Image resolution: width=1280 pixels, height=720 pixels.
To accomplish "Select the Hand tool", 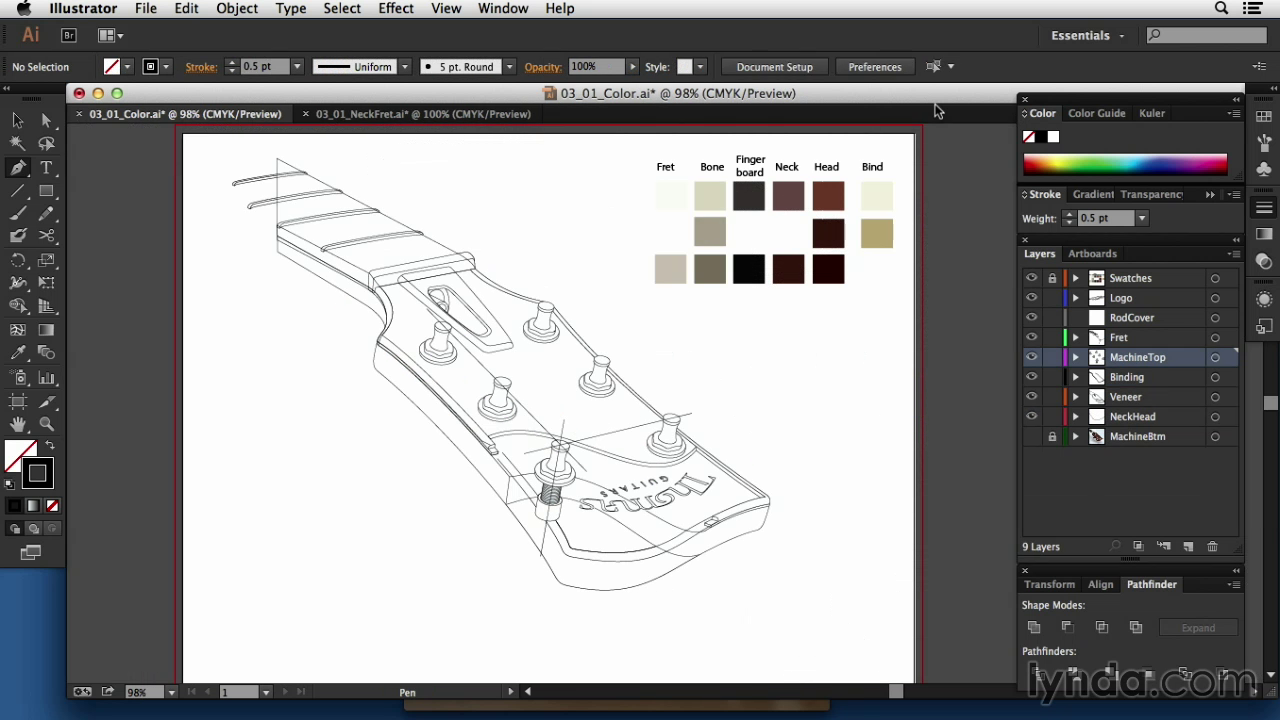I will pos(18,425).
